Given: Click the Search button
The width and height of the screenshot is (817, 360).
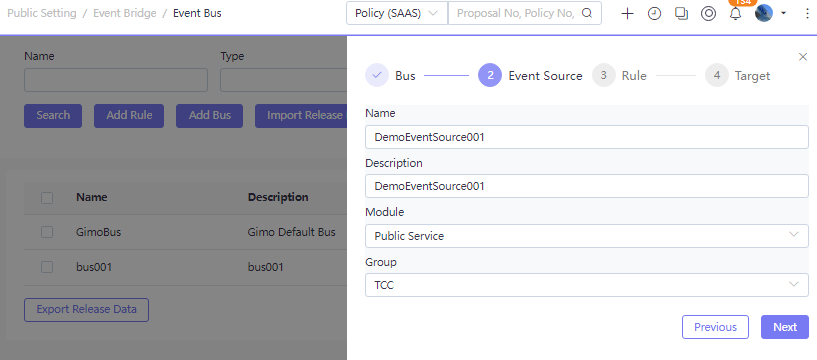Looking at the screenshot, I should 53,116.
